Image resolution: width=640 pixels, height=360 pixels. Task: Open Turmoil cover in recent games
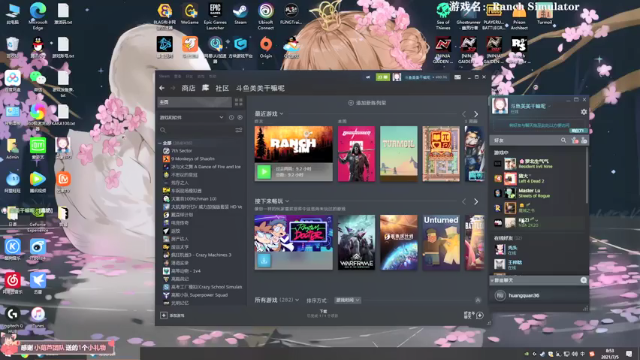click(398, 153)
